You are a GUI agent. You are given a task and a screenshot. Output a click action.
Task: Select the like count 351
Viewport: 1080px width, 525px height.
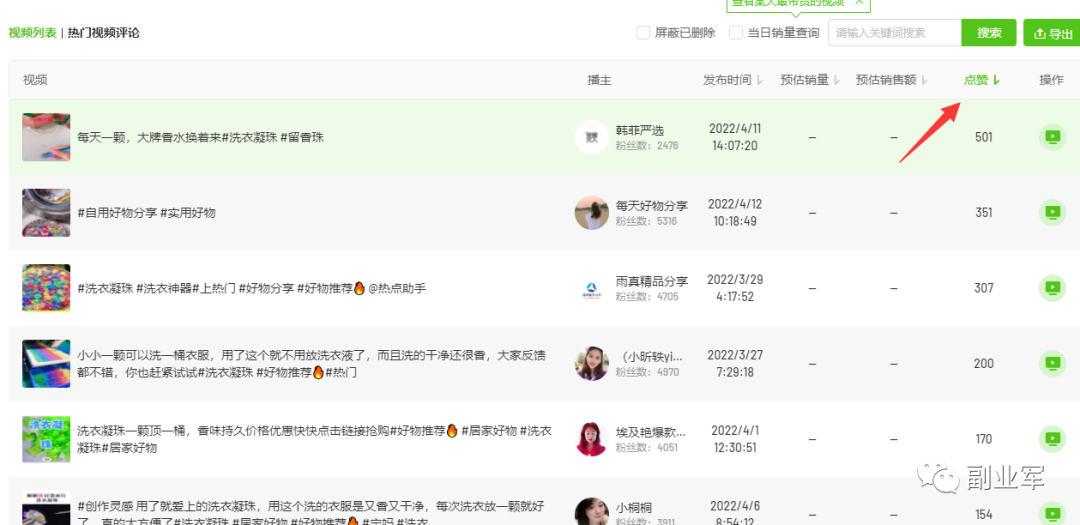[x=984, y=212]
